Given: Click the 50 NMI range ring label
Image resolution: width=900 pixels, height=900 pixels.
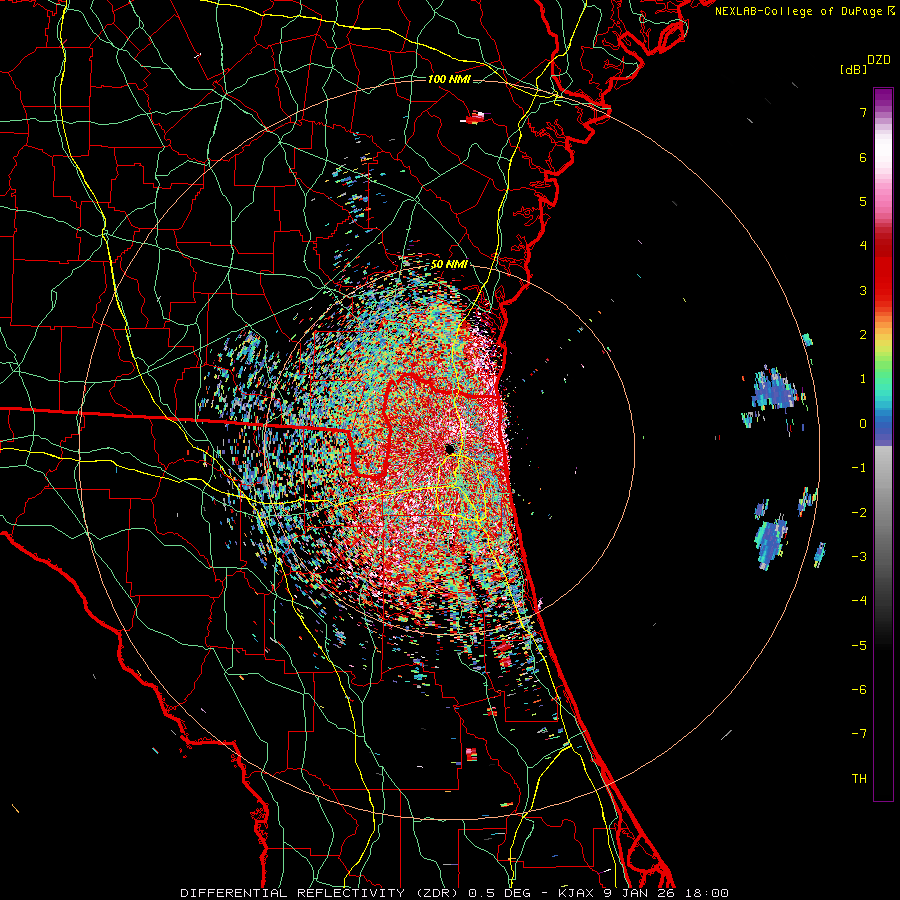Looking at the screenshot, I should coord(449,264).
